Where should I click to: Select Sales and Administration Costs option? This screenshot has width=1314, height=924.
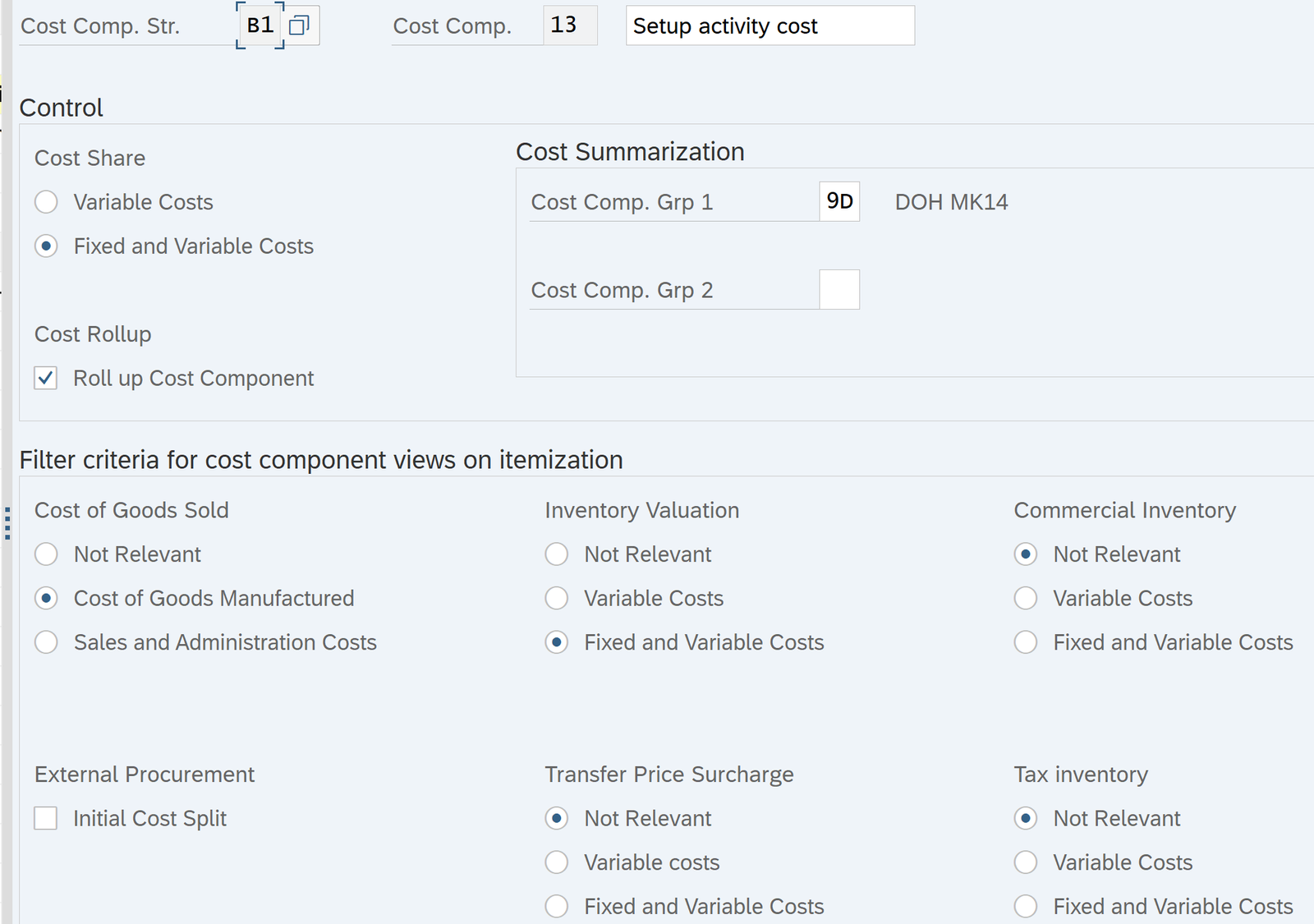47,642
